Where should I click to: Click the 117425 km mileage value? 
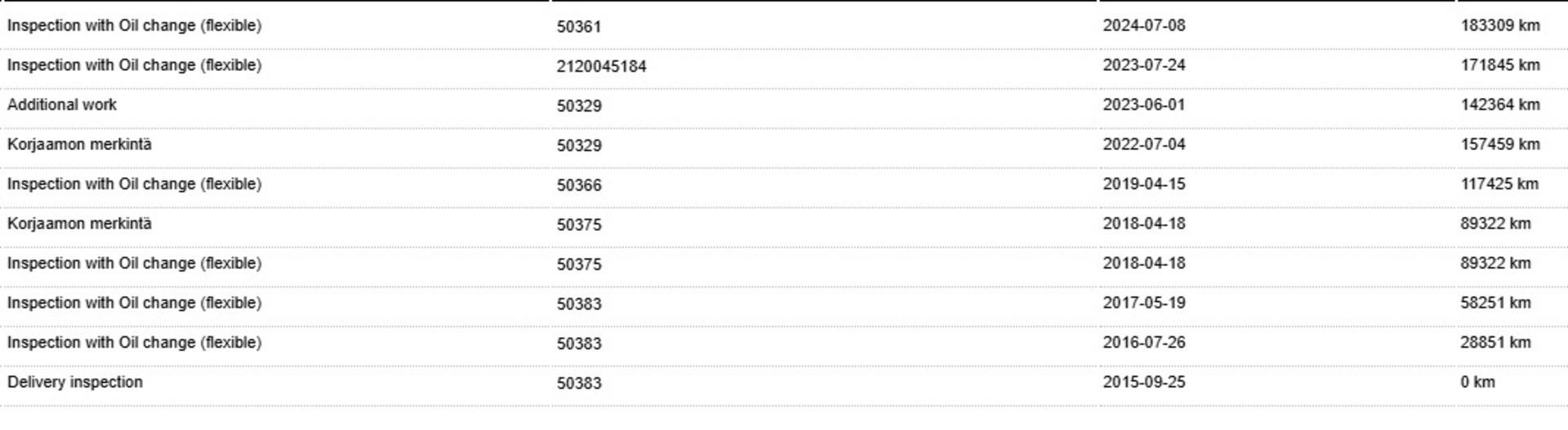1499,184
